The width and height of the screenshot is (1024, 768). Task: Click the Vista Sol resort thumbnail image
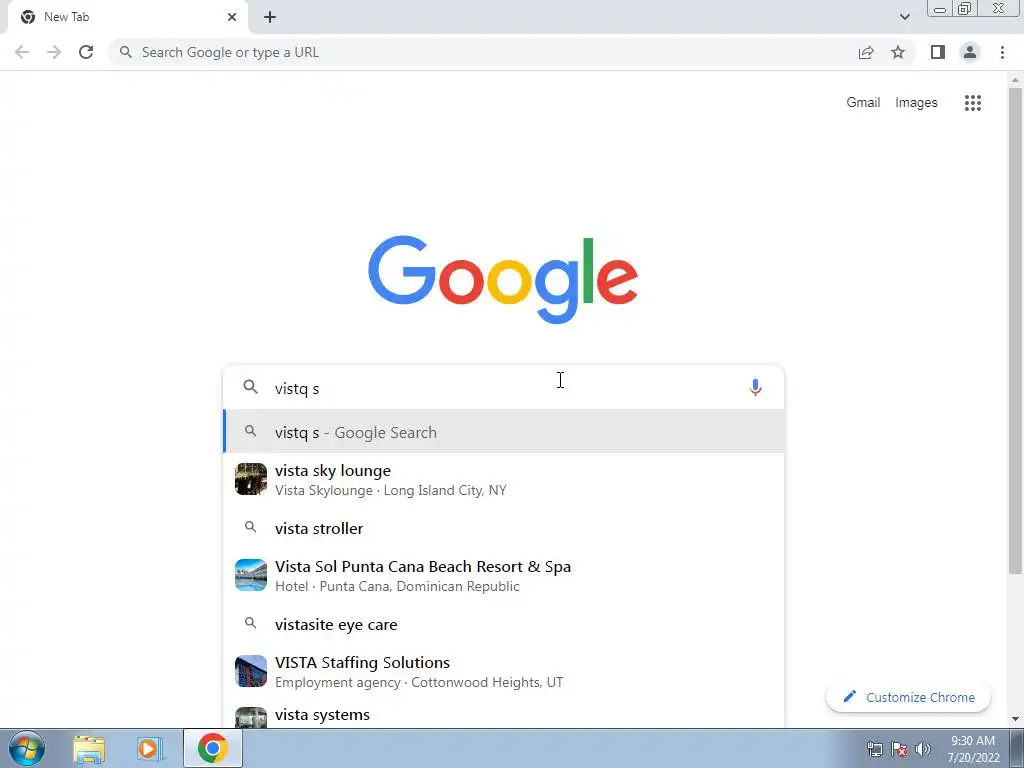[251, 575]
